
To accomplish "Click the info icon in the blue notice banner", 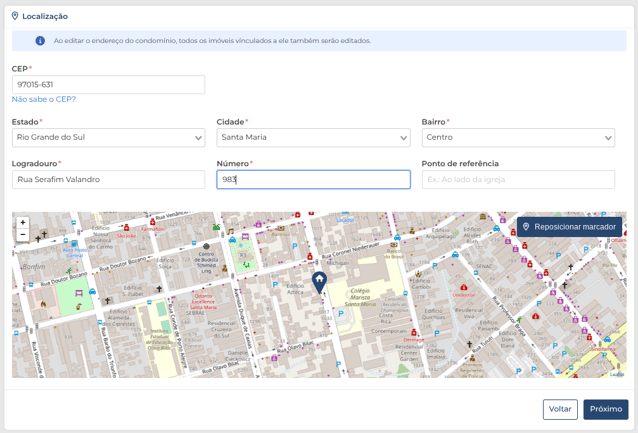I will pyautogui.click(x=40, y=41).
